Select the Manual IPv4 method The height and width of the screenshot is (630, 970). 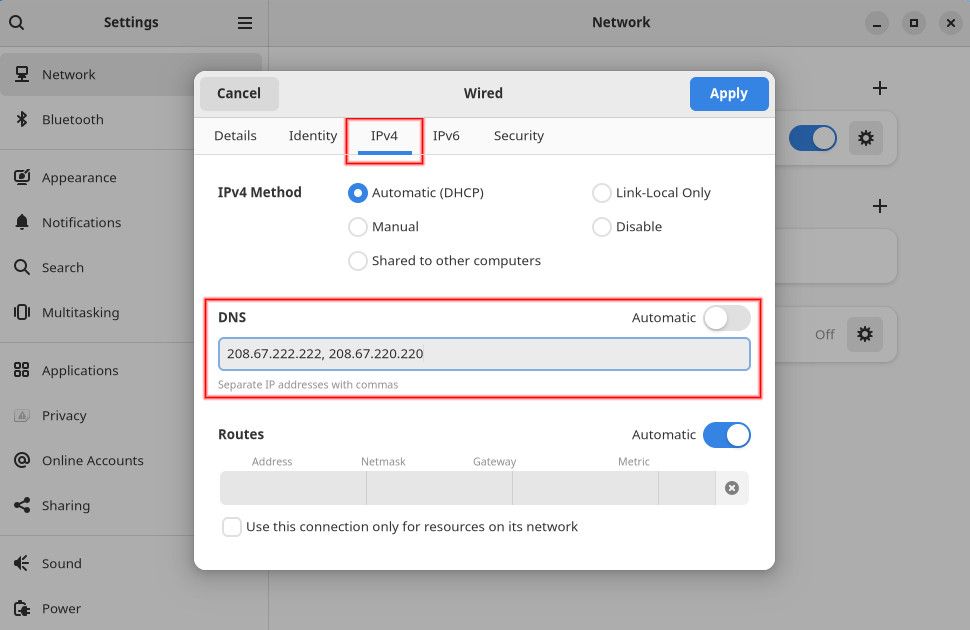click(x=358, y=227)
